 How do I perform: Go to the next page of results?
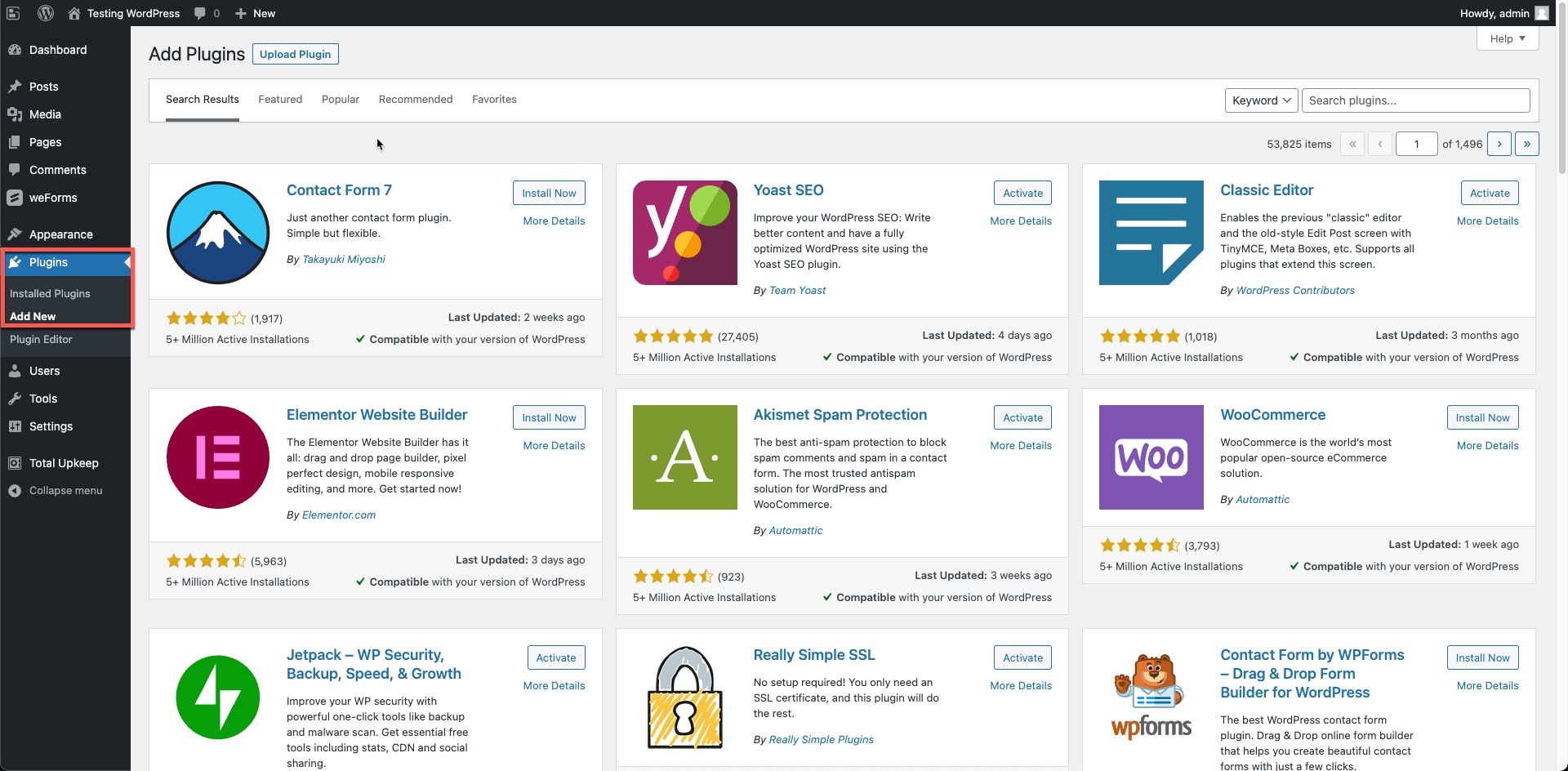pyautogui.click(x=1499, y=144)
